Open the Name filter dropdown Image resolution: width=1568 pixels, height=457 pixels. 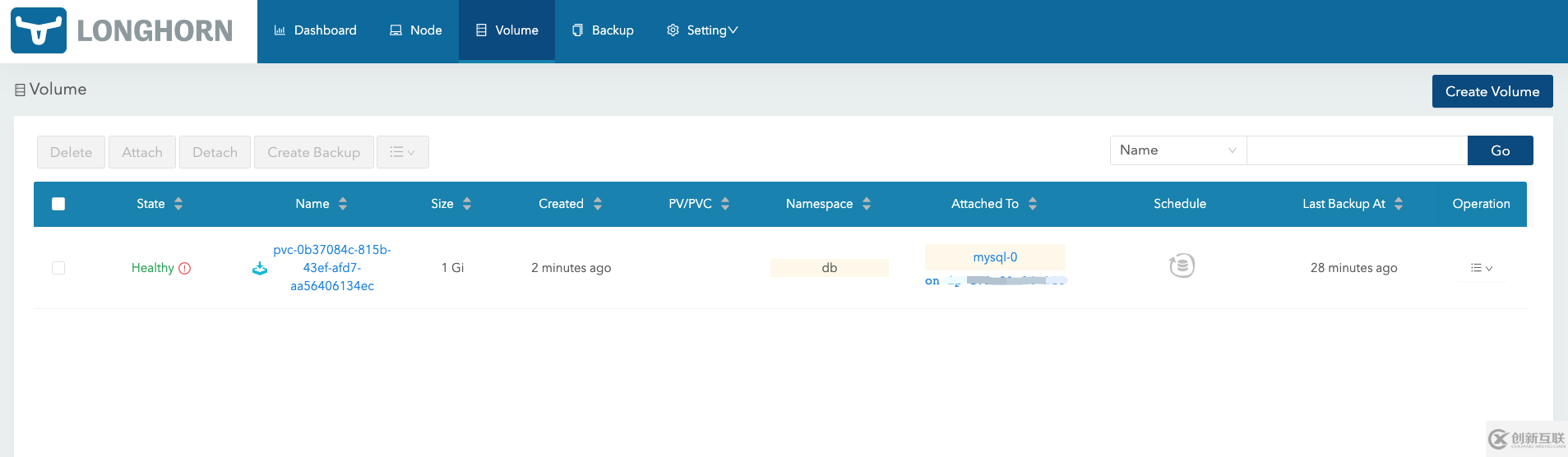(x=1177, y=150)
